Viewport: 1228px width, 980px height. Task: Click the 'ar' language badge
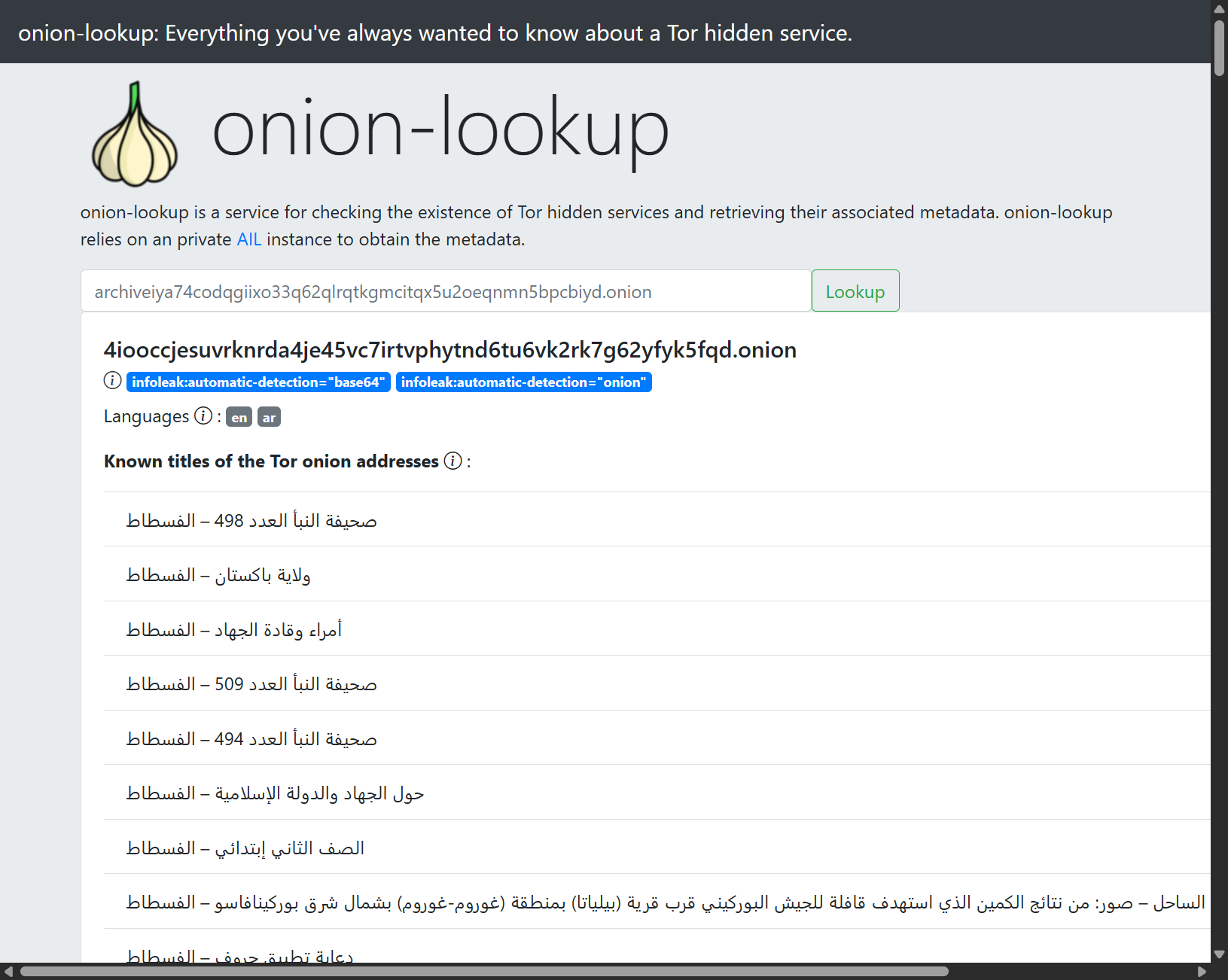[x=269, y=417]
